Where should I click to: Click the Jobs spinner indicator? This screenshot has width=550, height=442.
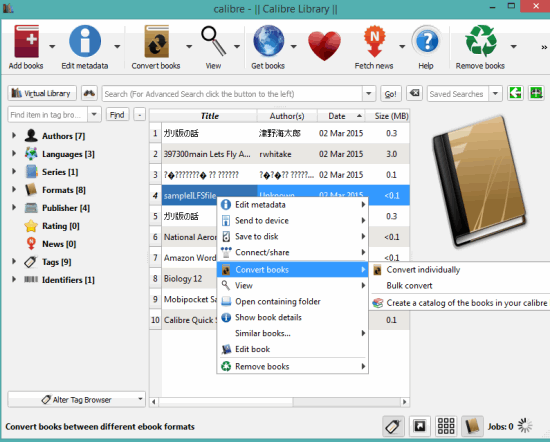525,426
